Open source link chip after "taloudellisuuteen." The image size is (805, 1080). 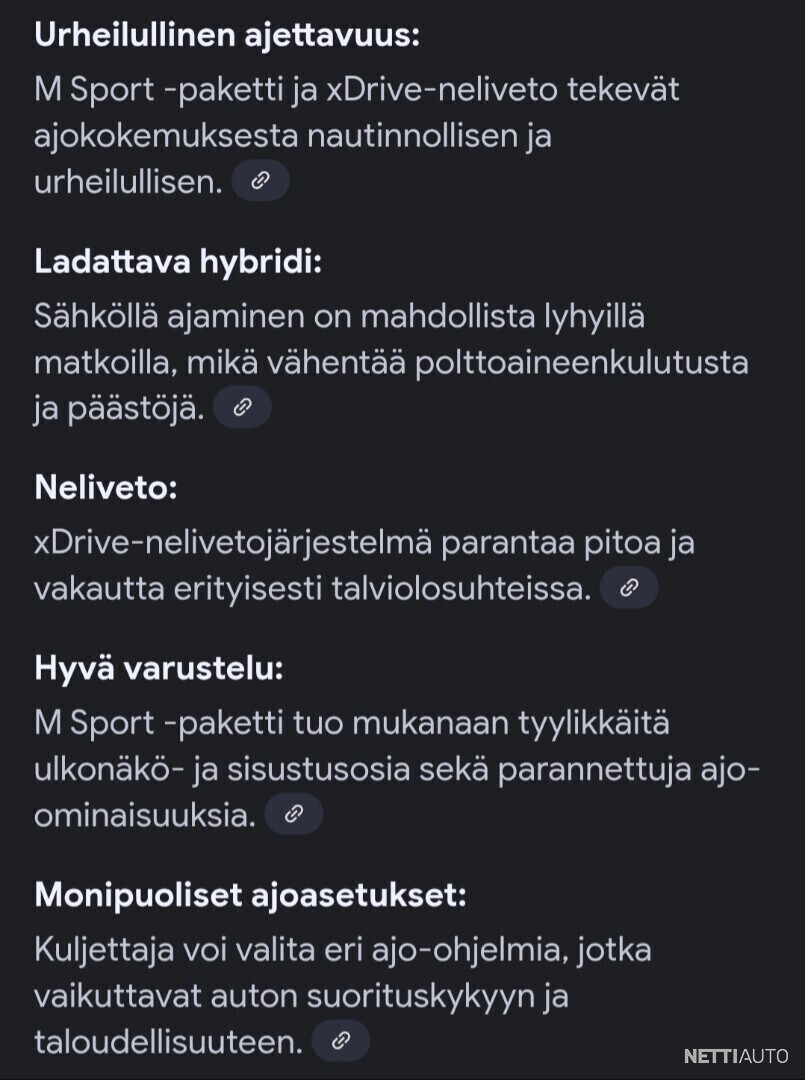click(x=341, y=1040)
